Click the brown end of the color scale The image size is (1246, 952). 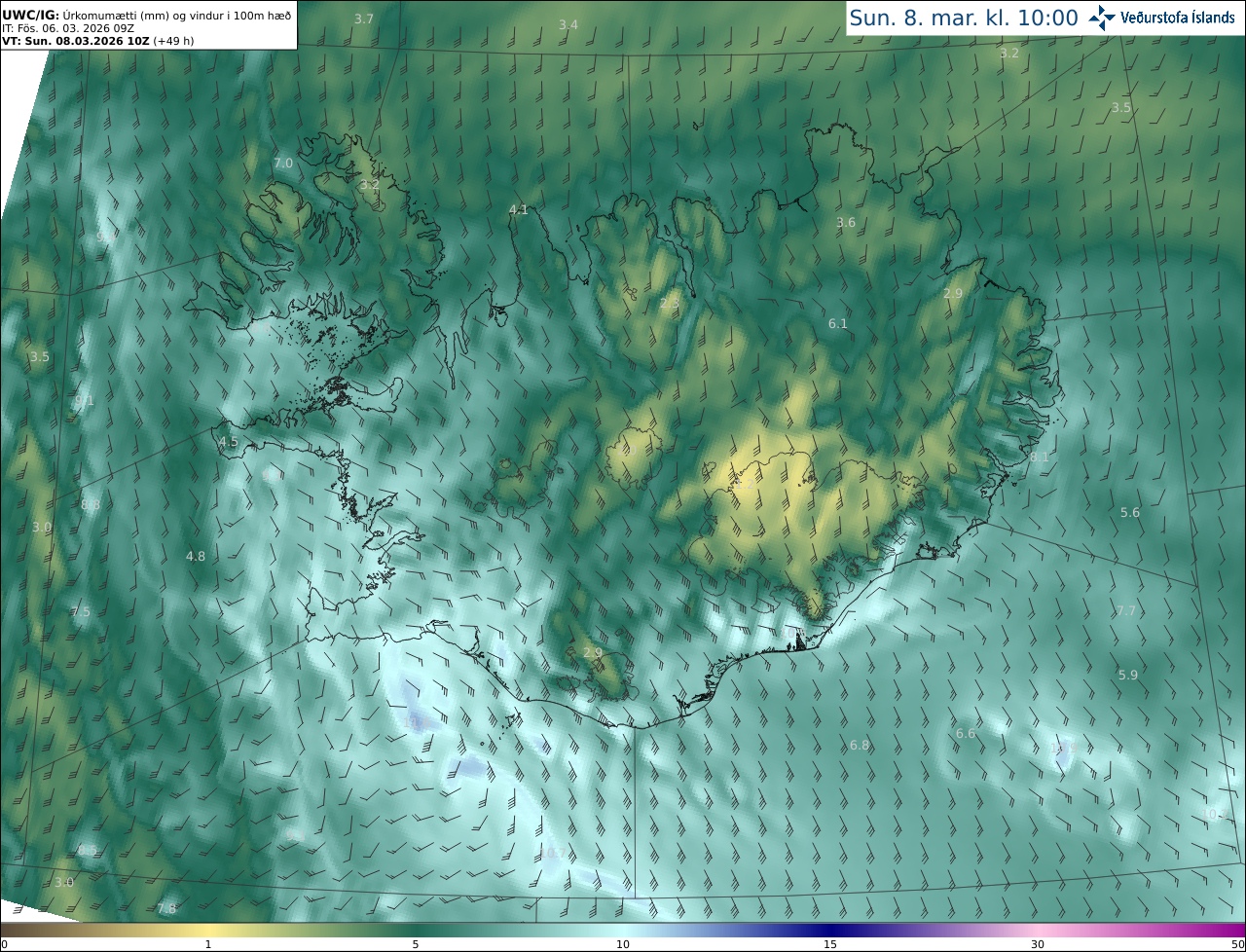click(x=10, y=931)
